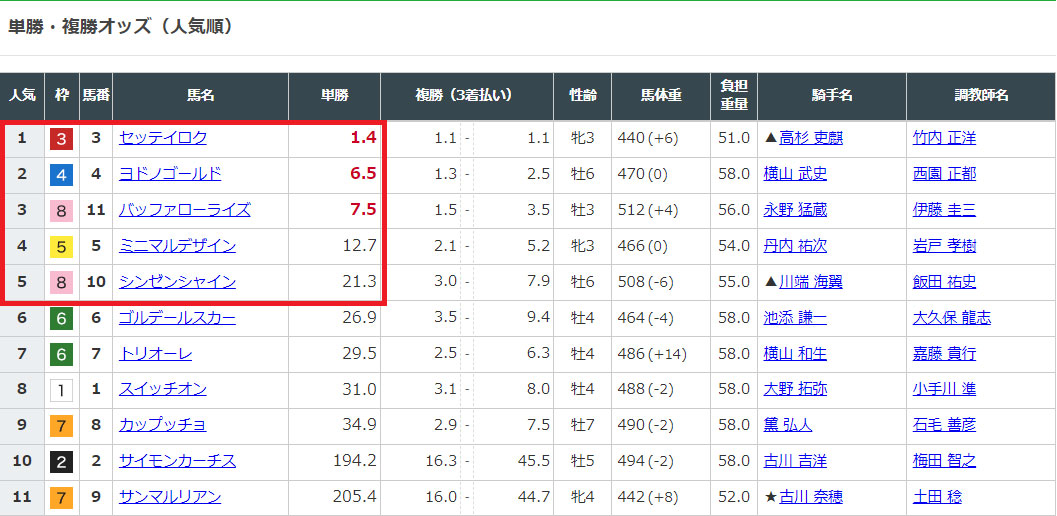The width and height of the screenshot is (1057, 516).
Task: Open the セッテイロク horse page link
Action: (163, 138)
